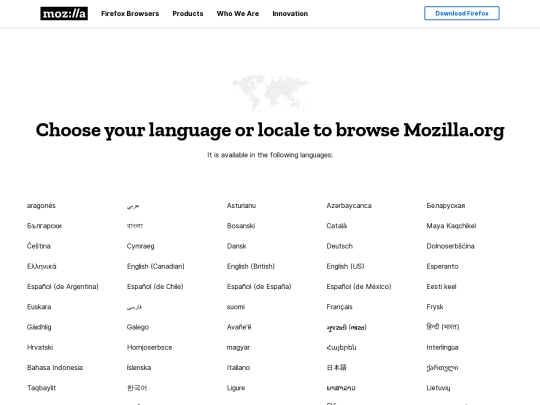This screenshot has width=540, height=405.
Task: Select Asturianu language link
Action: pyautogui.click(x=241, y=206)
